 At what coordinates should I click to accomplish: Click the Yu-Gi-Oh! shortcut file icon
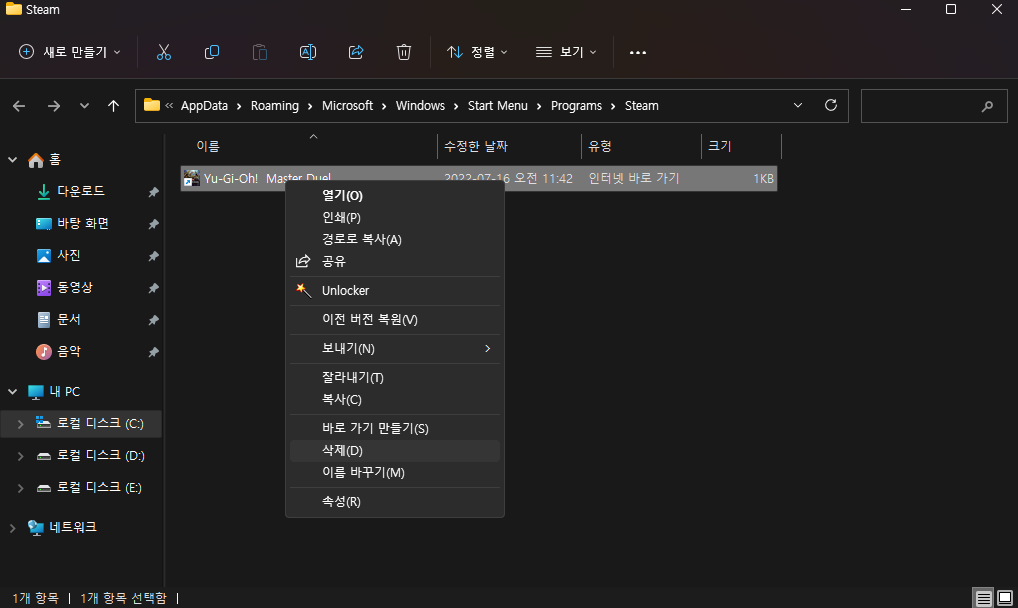(x=192, y=178)
